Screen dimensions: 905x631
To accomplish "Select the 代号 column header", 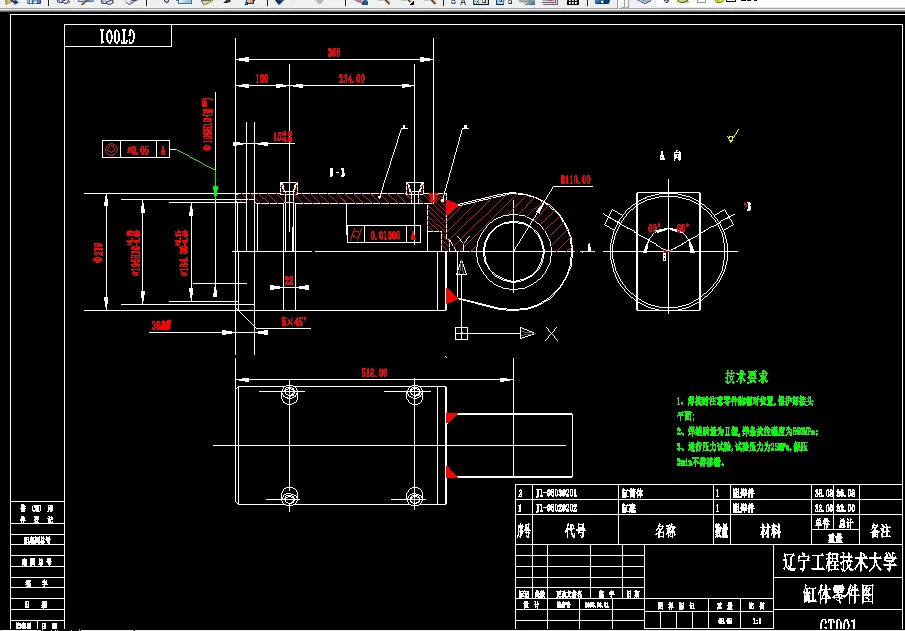I will click(575, 531).
